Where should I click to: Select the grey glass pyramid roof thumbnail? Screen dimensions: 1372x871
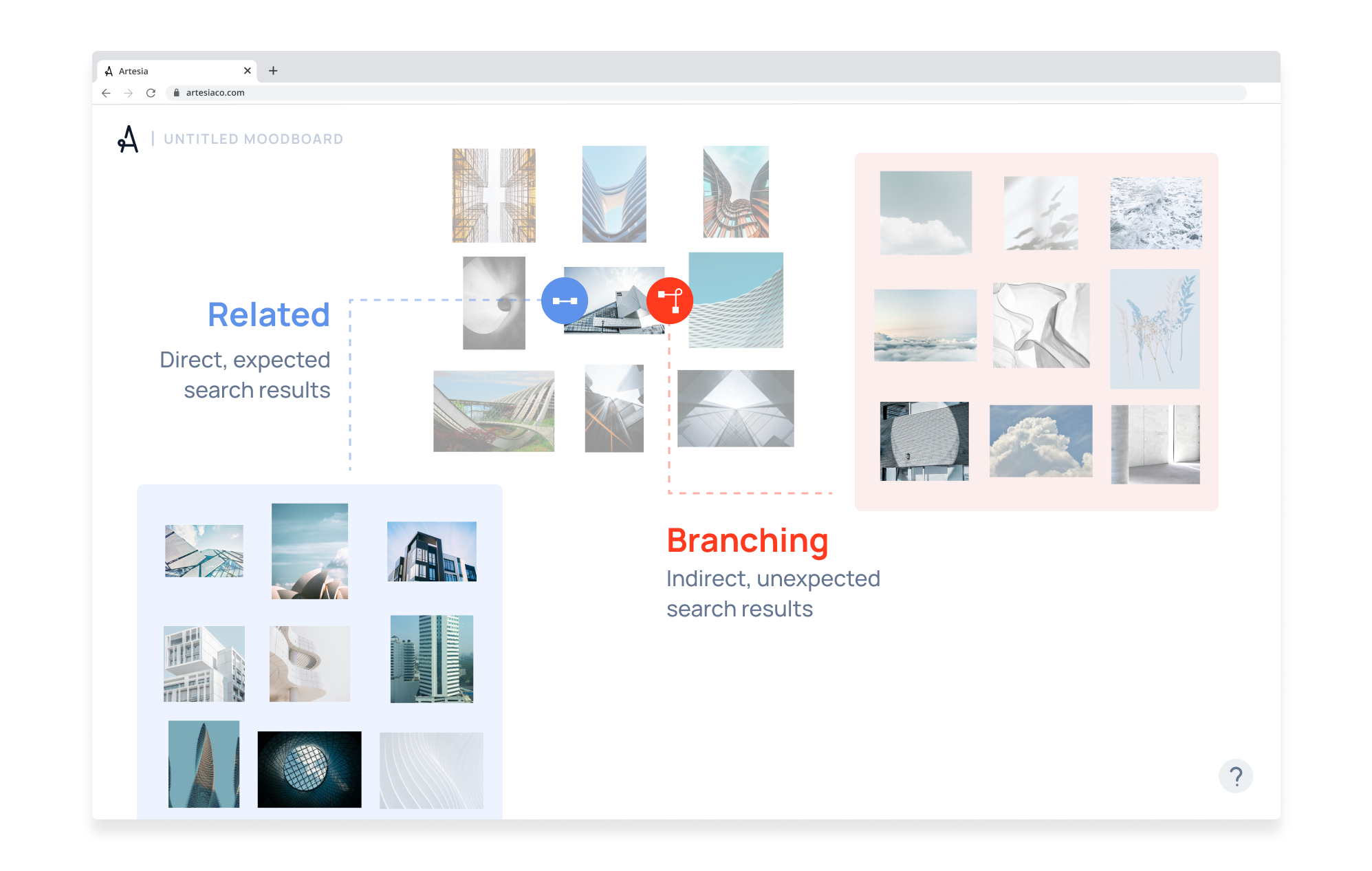[736, 409]
